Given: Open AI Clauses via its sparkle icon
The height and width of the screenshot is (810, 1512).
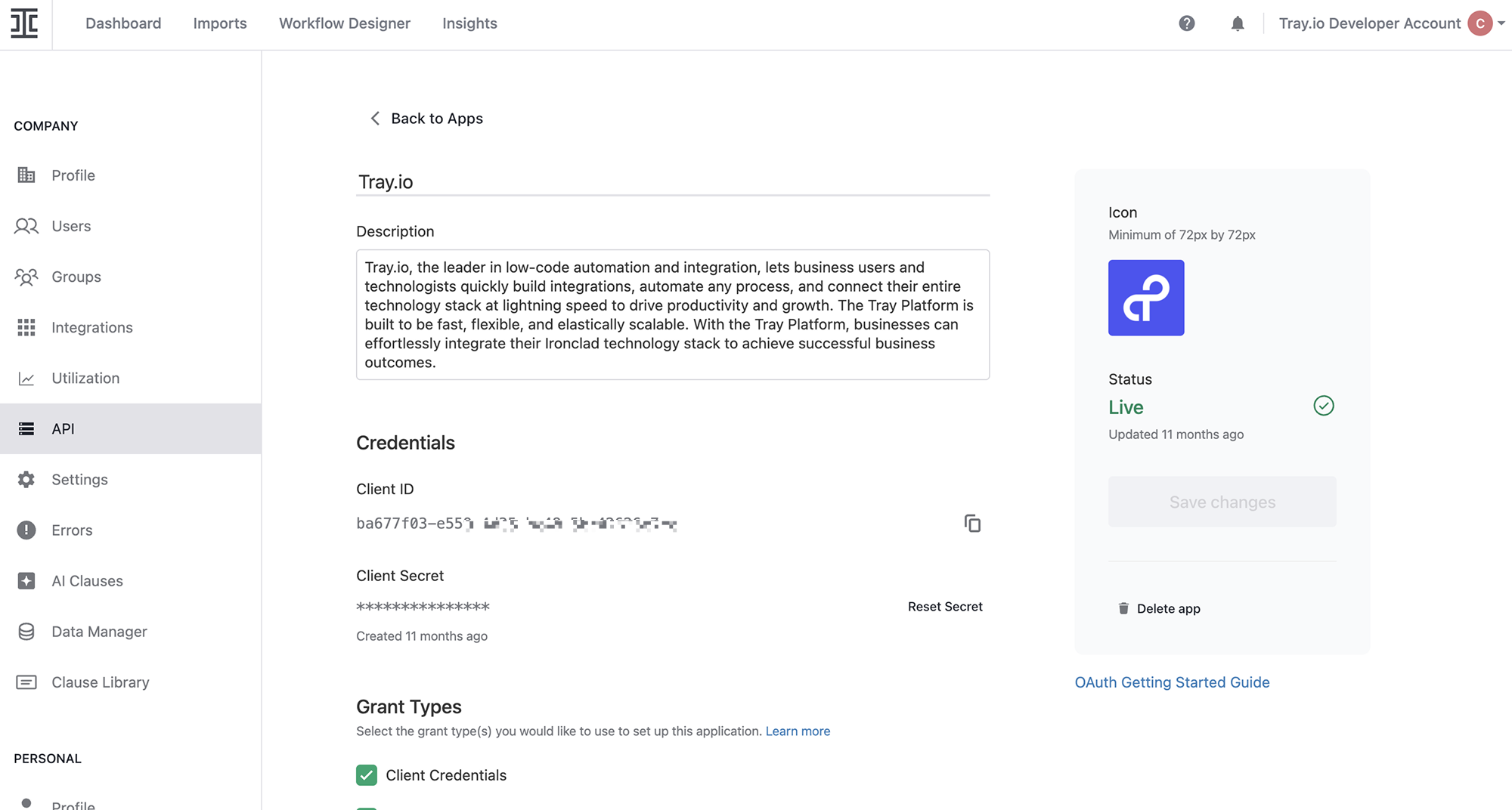Looking at the screenshot, I should tap(26, 581).
